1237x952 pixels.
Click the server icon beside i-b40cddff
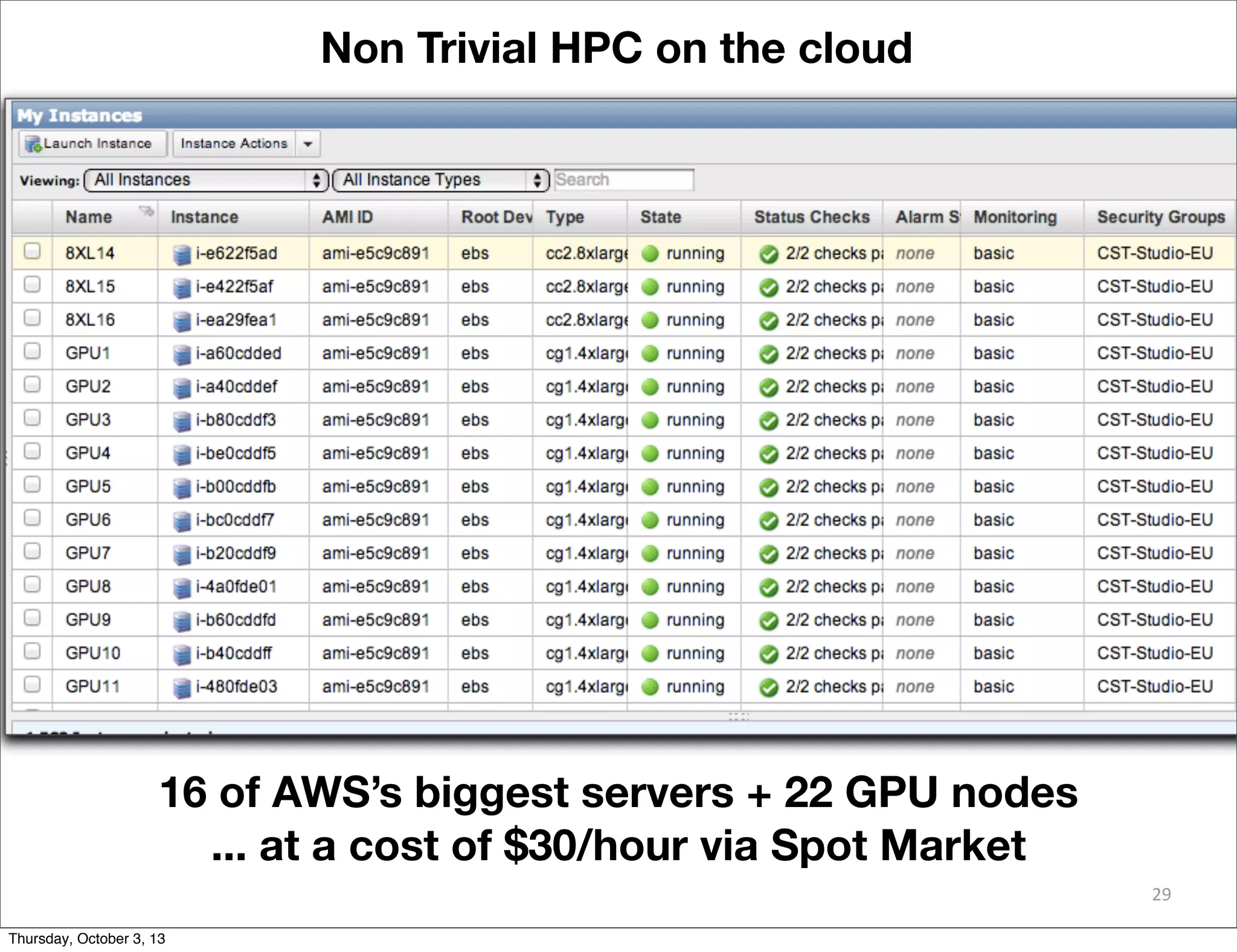(182, 655)
